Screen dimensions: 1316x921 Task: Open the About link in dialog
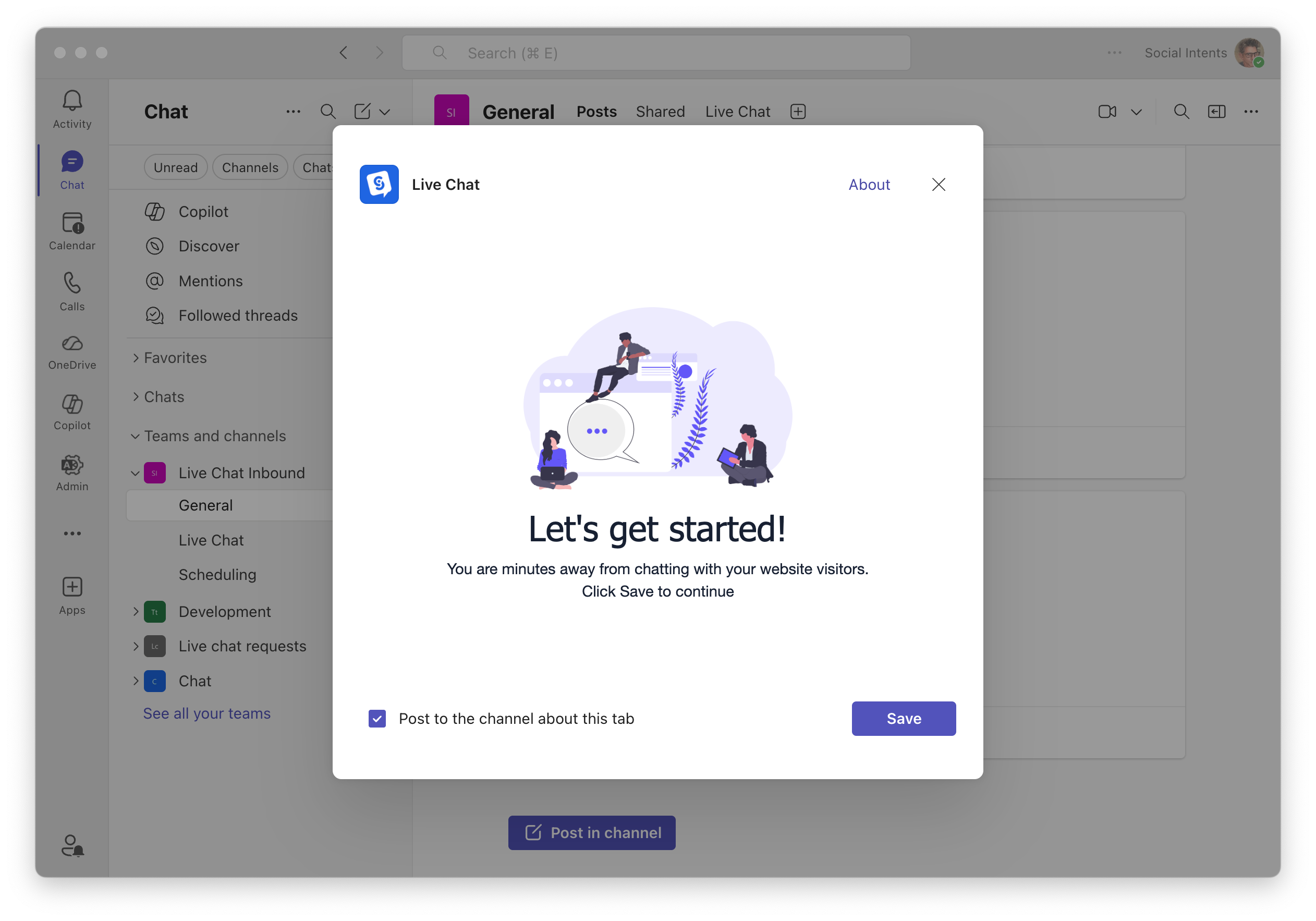(869, 185)
